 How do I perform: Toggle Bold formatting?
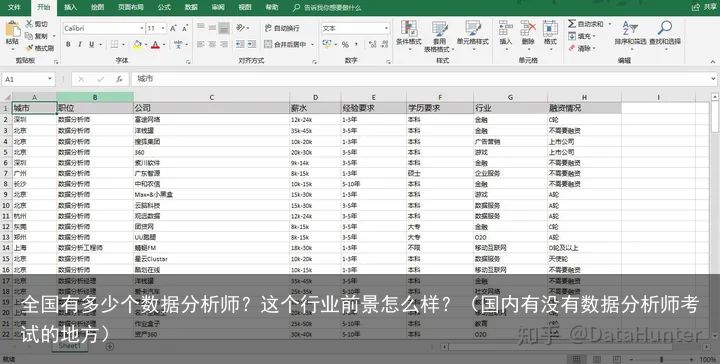(68, 45)
